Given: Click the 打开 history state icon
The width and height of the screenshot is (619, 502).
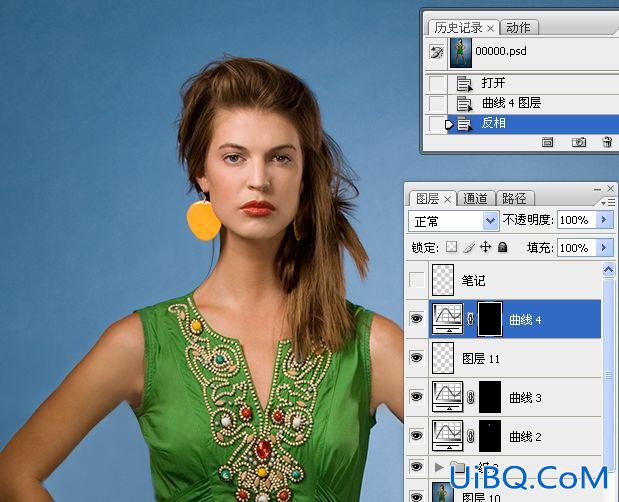Looking at the screenshot, I should tap(464, 84).
